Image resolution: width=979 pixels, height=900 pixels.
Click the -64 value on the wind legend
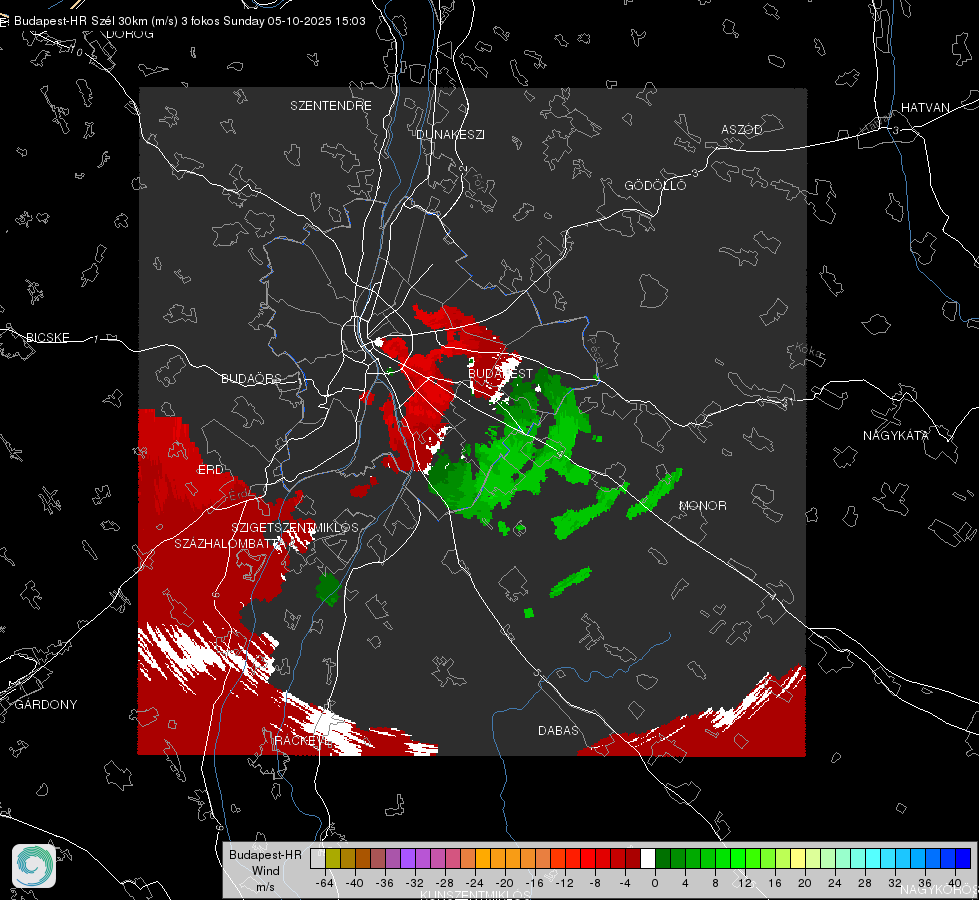coord(325,883)
